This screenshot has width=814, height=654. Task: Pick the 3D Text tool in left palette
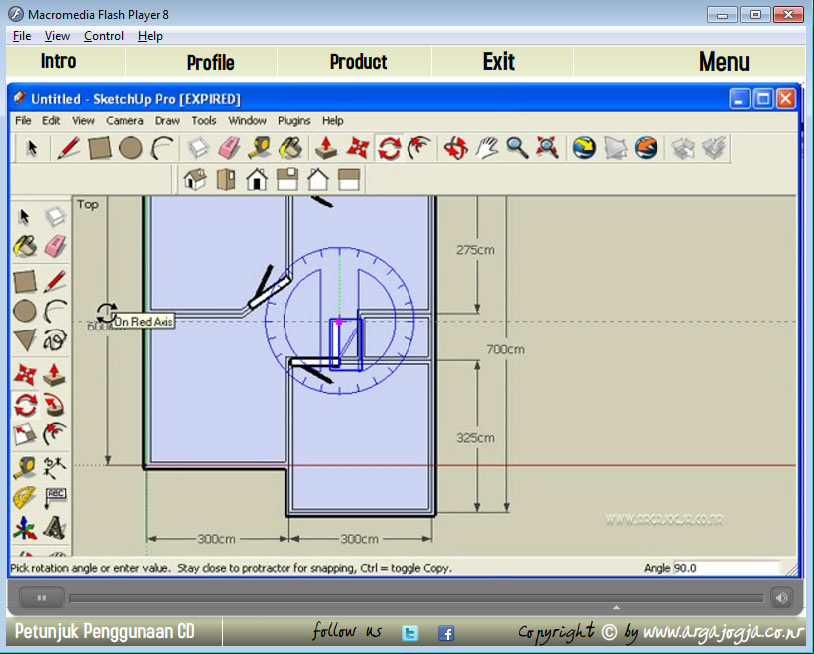click(55, 528)
